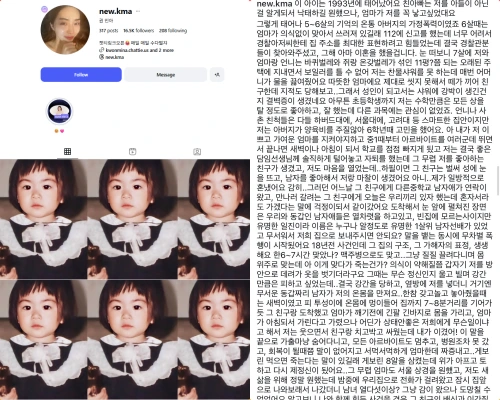Screen dimensions: 500x400
Task: Open the story highlight circle
Action: [59, 112]
